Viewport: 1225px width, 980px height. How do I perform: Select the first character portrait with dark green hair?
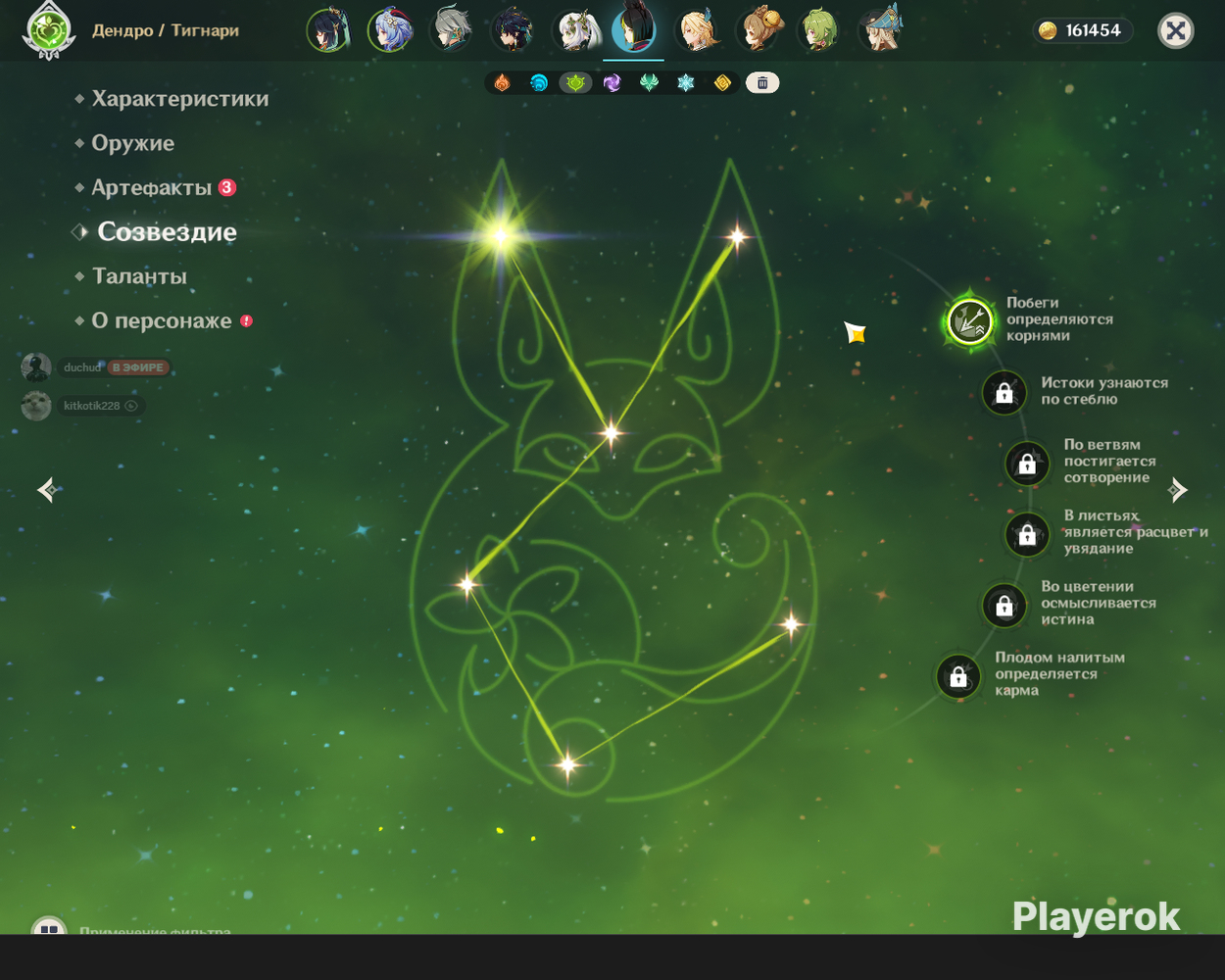[x=328, y=30]
